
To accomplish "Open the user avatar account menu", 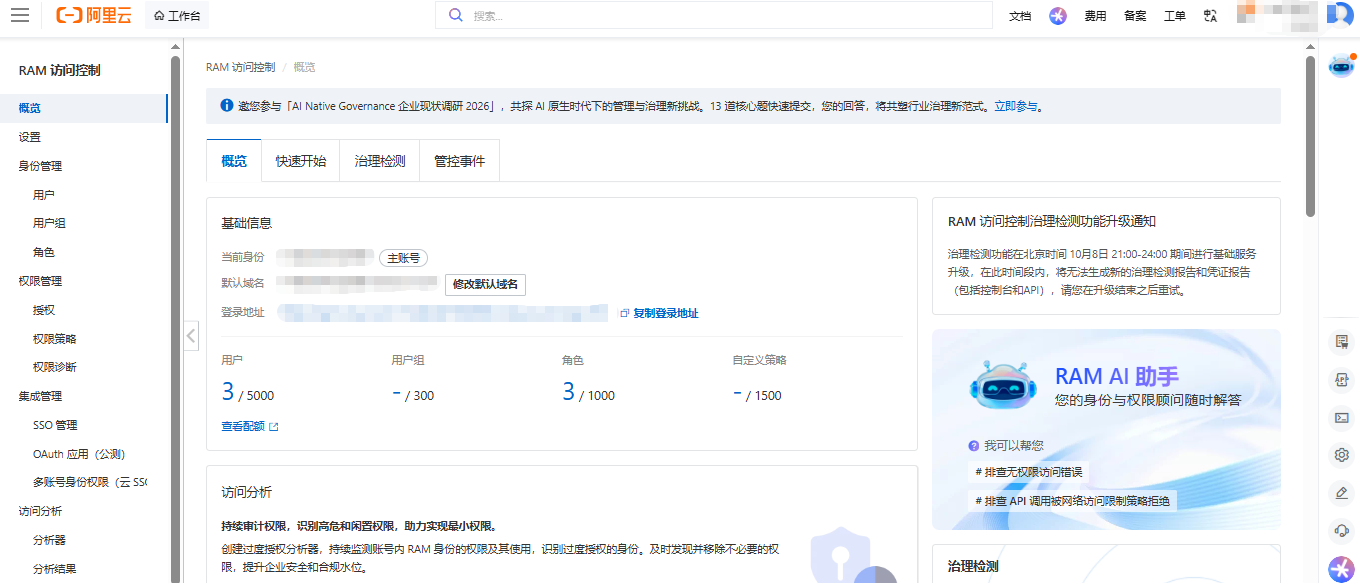I will click(1339, 14).
